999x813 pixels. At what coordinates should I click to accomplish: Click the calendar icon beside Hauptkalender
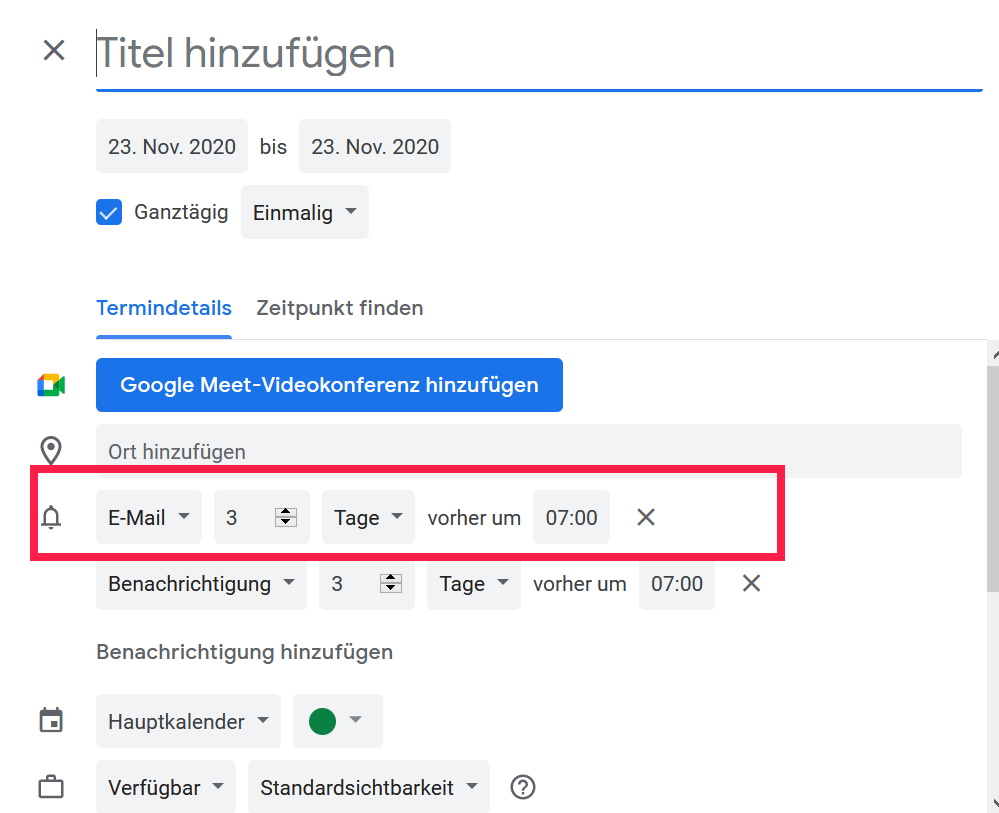pyautogui.click(x=51, y=720)
